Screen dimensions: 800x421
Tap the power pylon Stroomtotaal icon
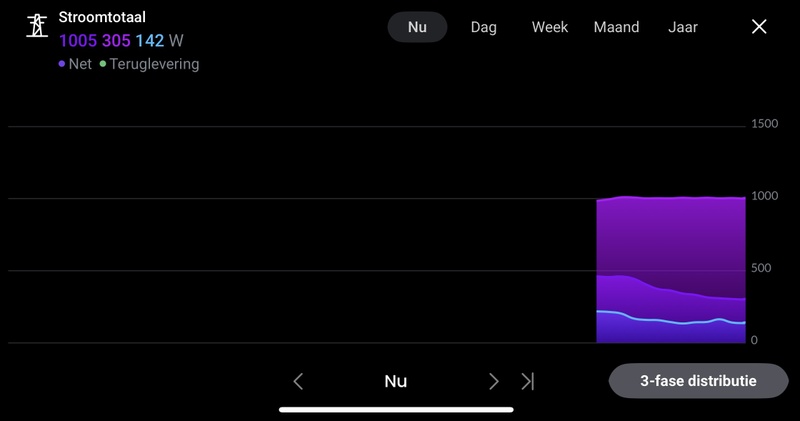point(36,26)
